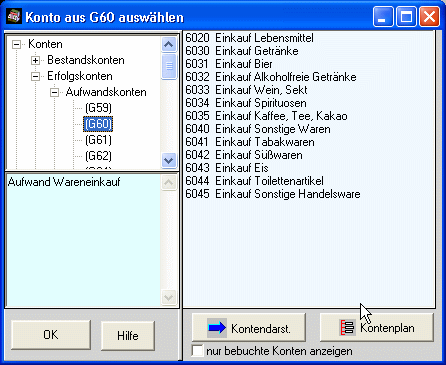446x365 pixels.
Task: Select account 6032 Einkauf Alkoholfreie Getränke
Action: [x=271, y=77]
